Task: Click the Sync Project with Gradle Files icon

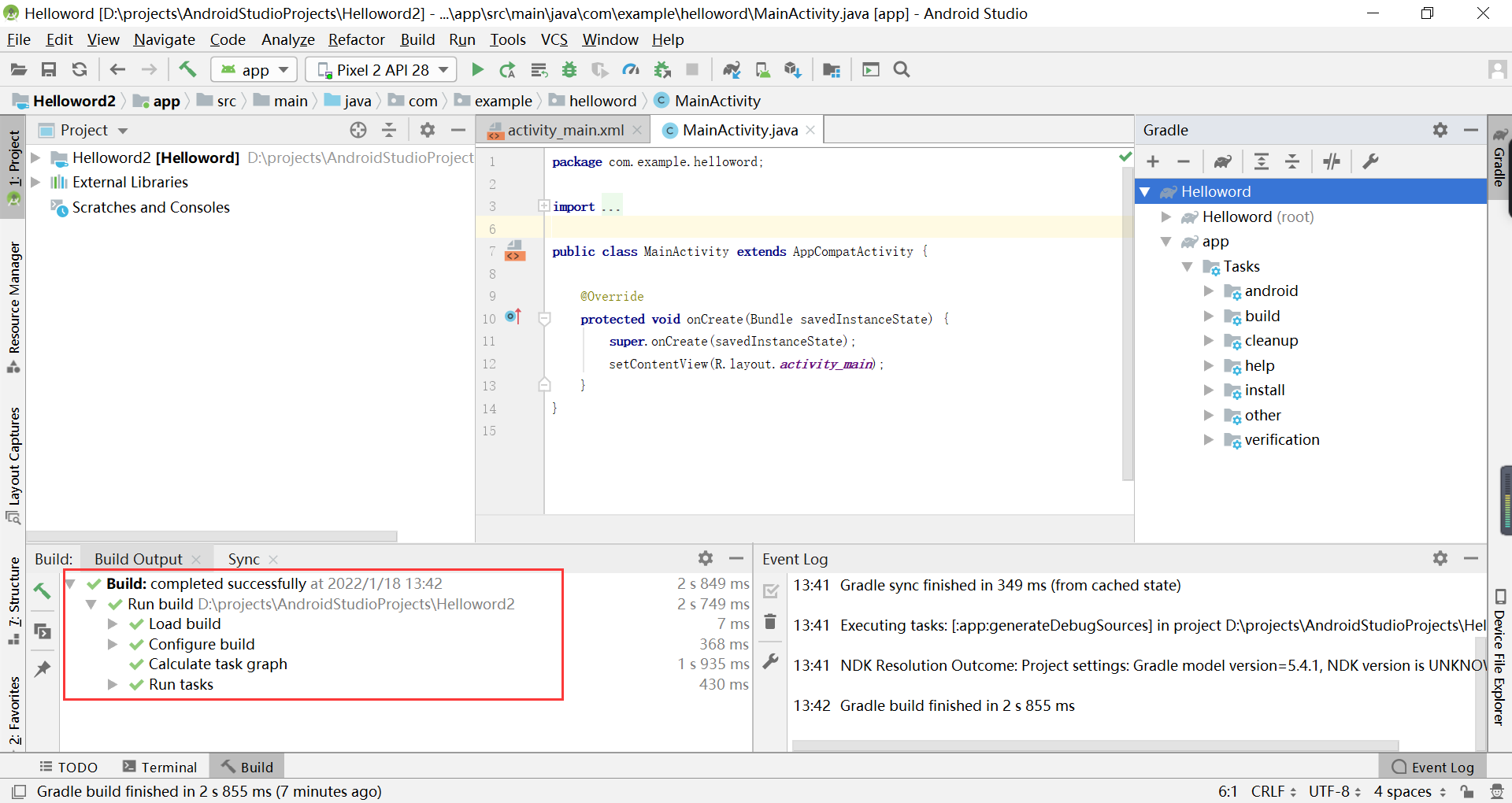Action: point(732,69)
